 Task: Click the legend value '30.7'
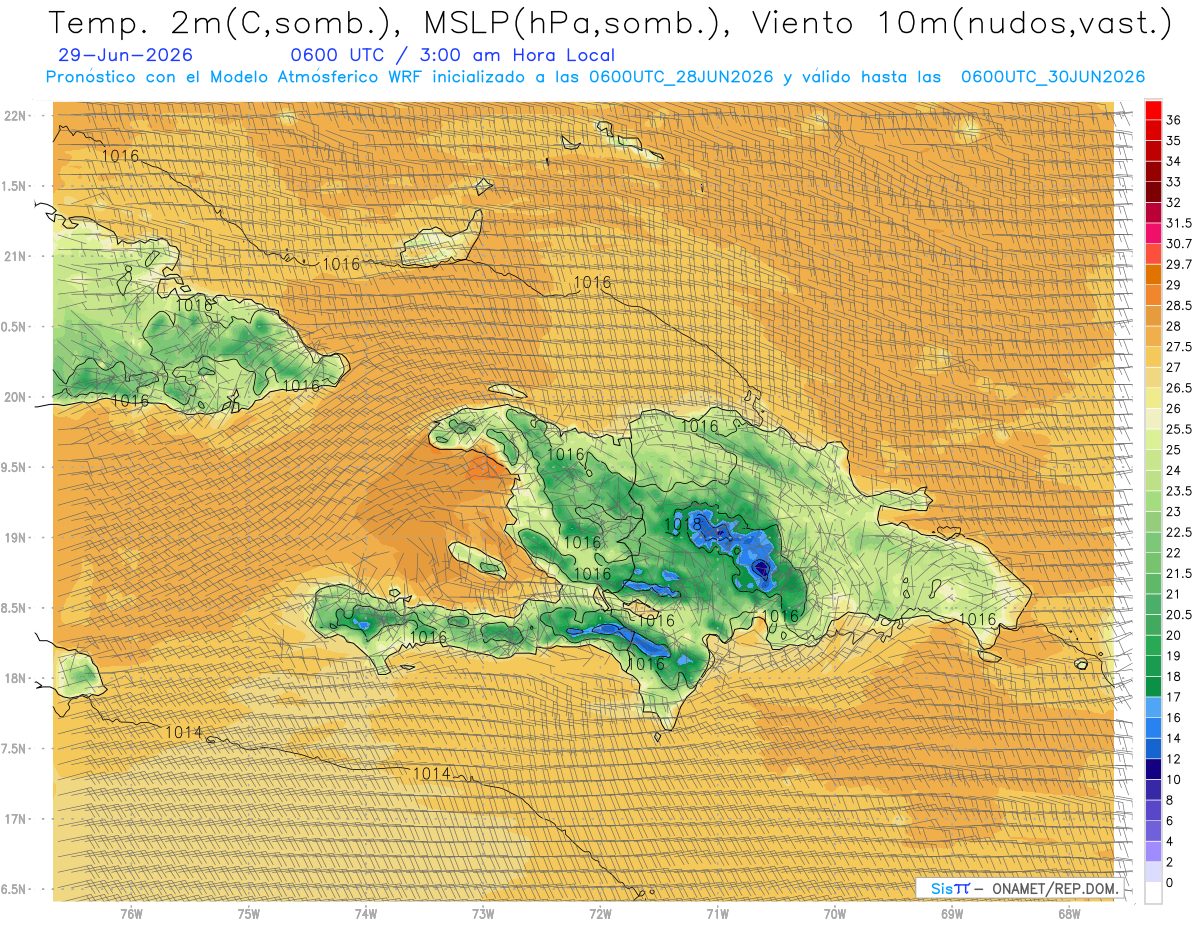(1179, 244)
